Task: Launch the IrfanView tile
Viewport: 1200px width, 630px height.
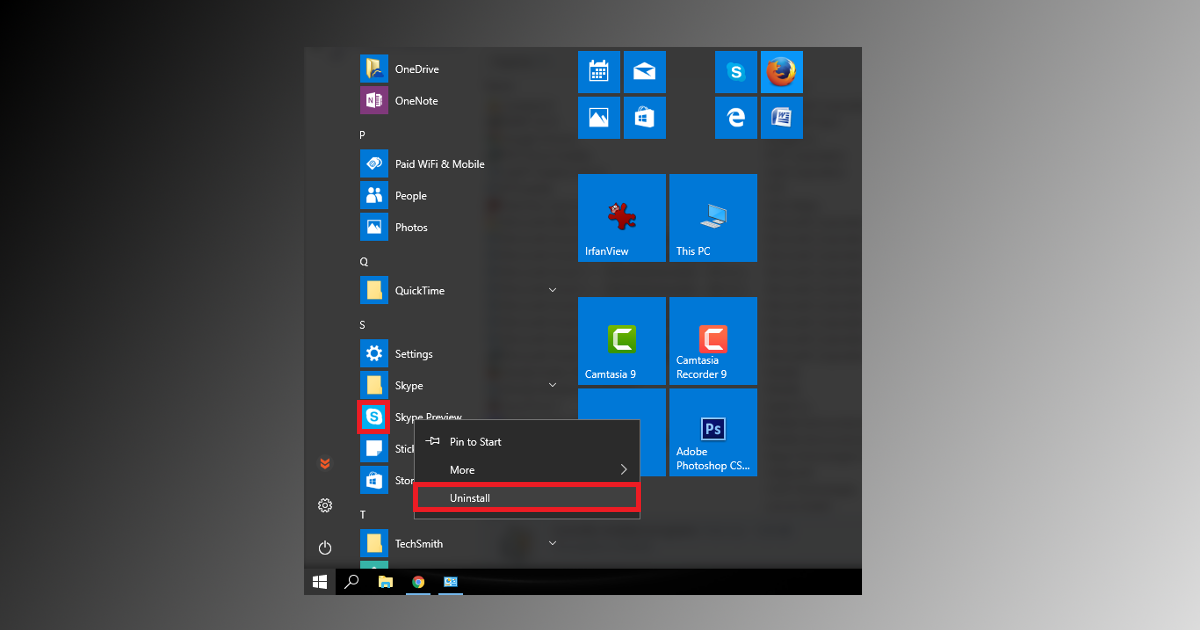Action: (x=621, y=218)
